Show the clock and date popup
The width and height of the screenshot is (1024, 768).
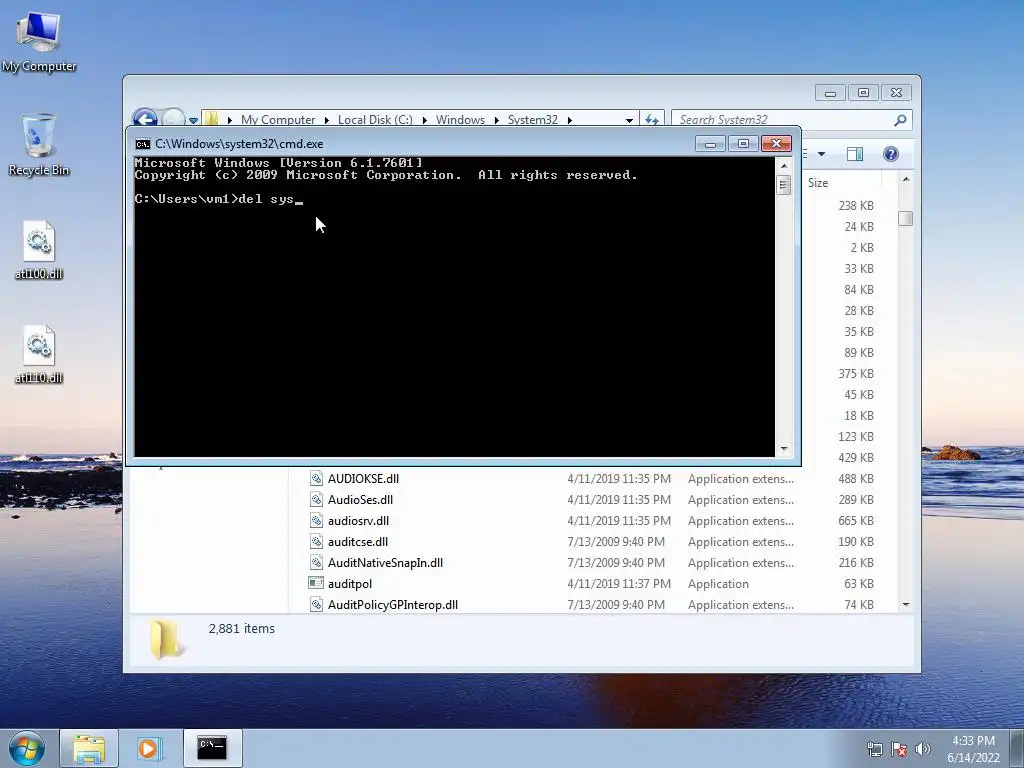(973, 749)
